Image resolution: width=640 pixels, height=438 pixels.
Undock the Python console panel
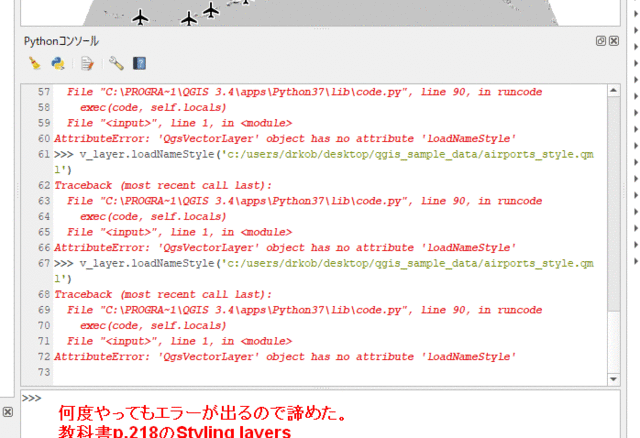coord(600,41)
